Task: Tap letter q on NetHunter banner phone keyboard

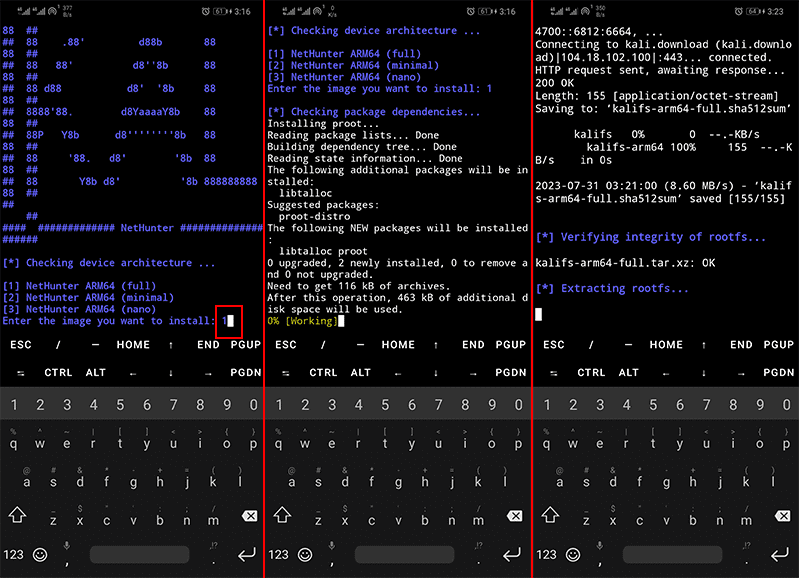Action: (13, 443)
